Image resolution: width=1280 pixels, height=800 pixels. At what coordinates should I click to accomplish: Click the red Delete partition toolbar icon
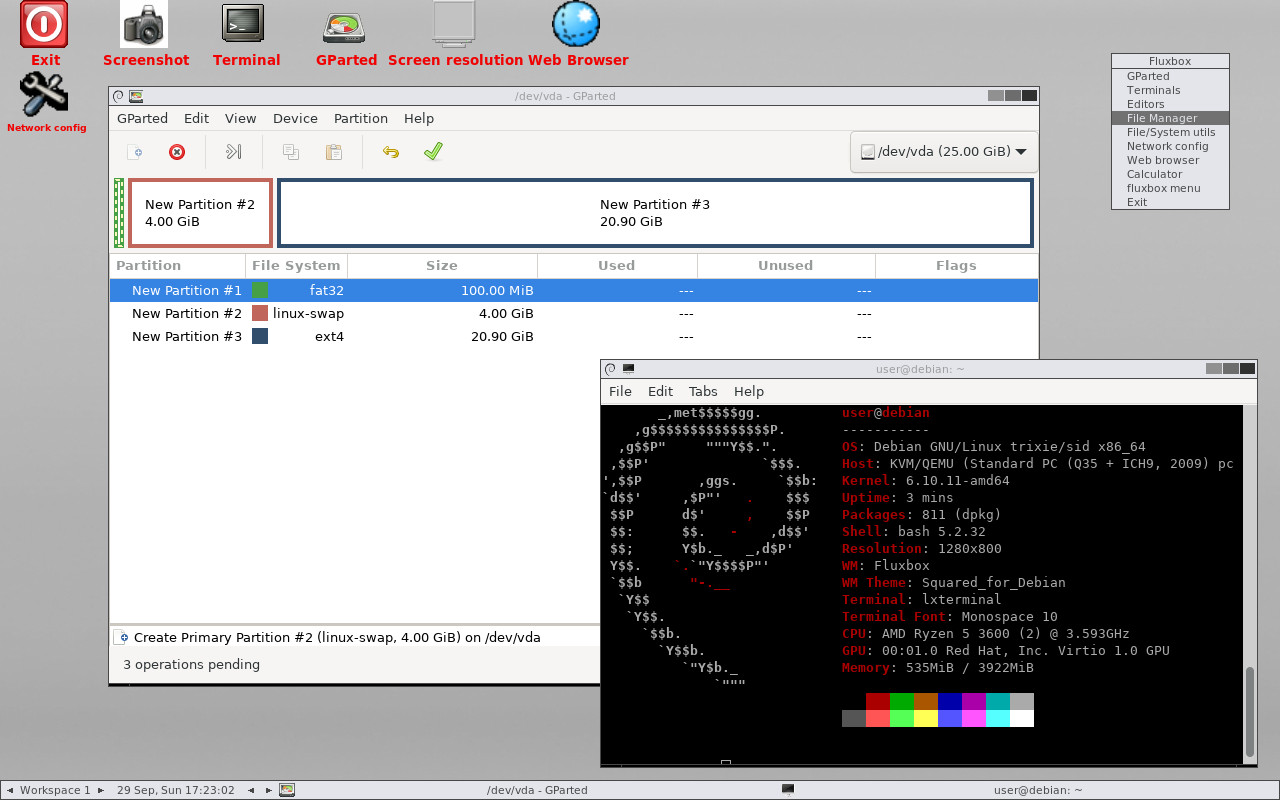[x=177, y=152]
